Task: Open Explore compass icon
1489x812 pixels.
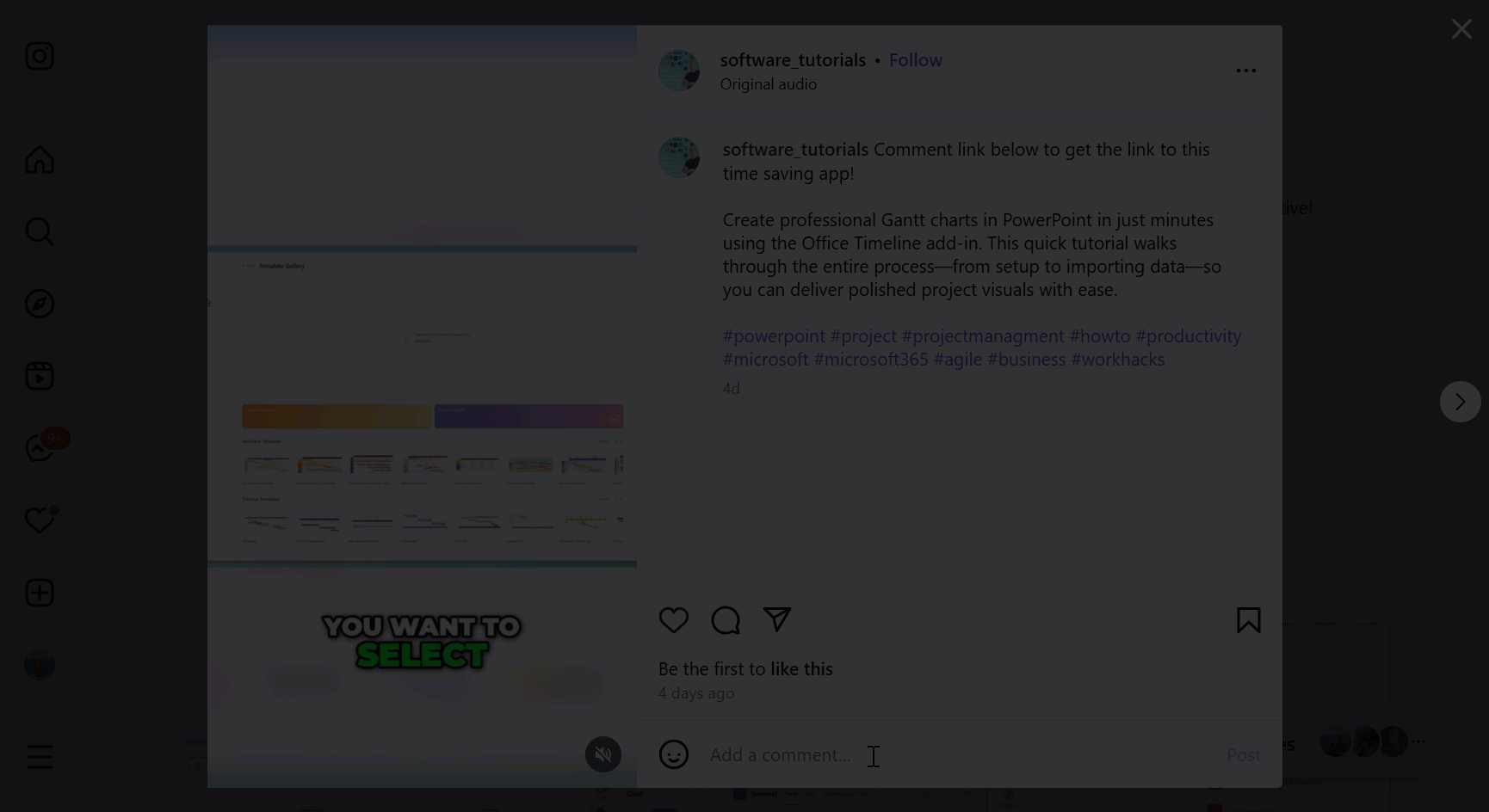Action: [40, 304]
